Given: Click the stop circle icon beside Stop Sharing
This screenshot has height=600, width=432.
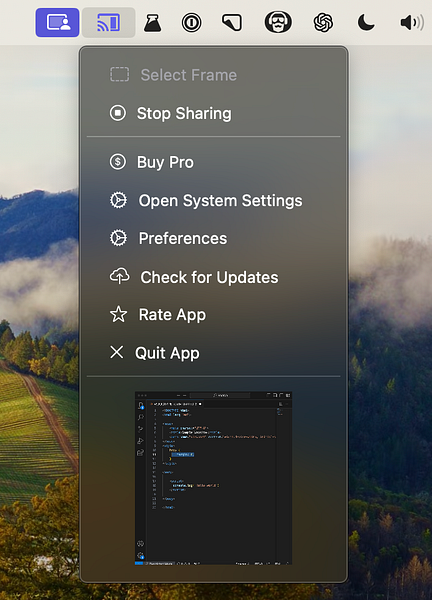Looking at the screenshot, I should [117, 113].
